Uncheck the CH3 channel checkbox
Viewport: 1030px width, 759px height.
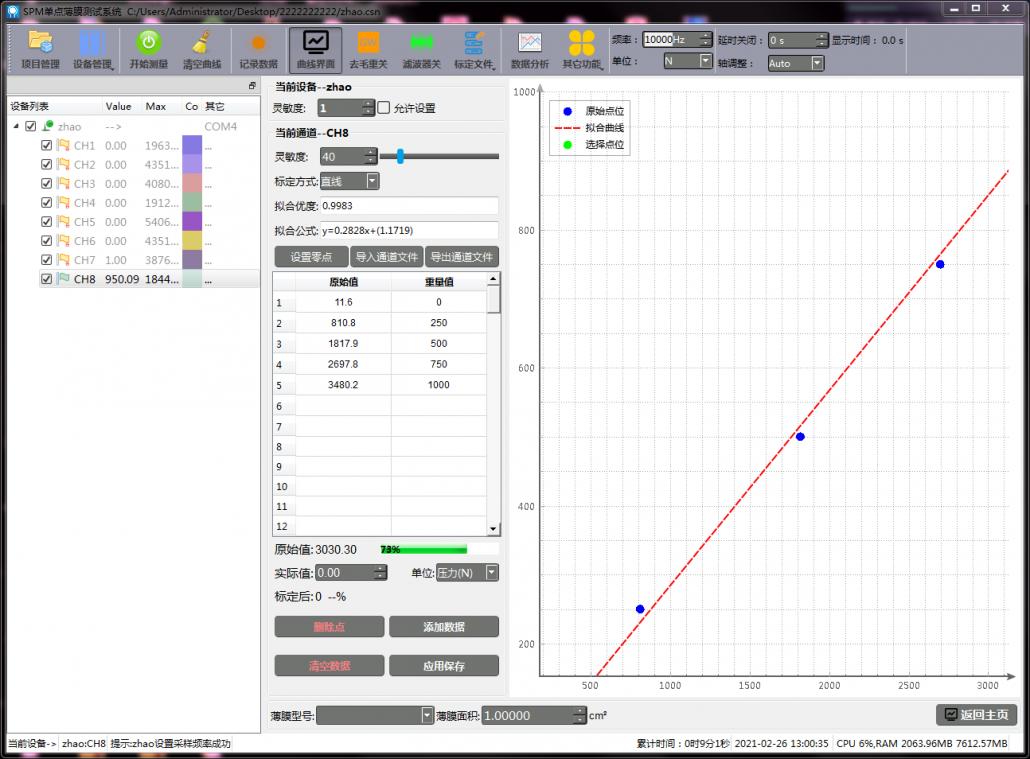(x=46, y=183)
